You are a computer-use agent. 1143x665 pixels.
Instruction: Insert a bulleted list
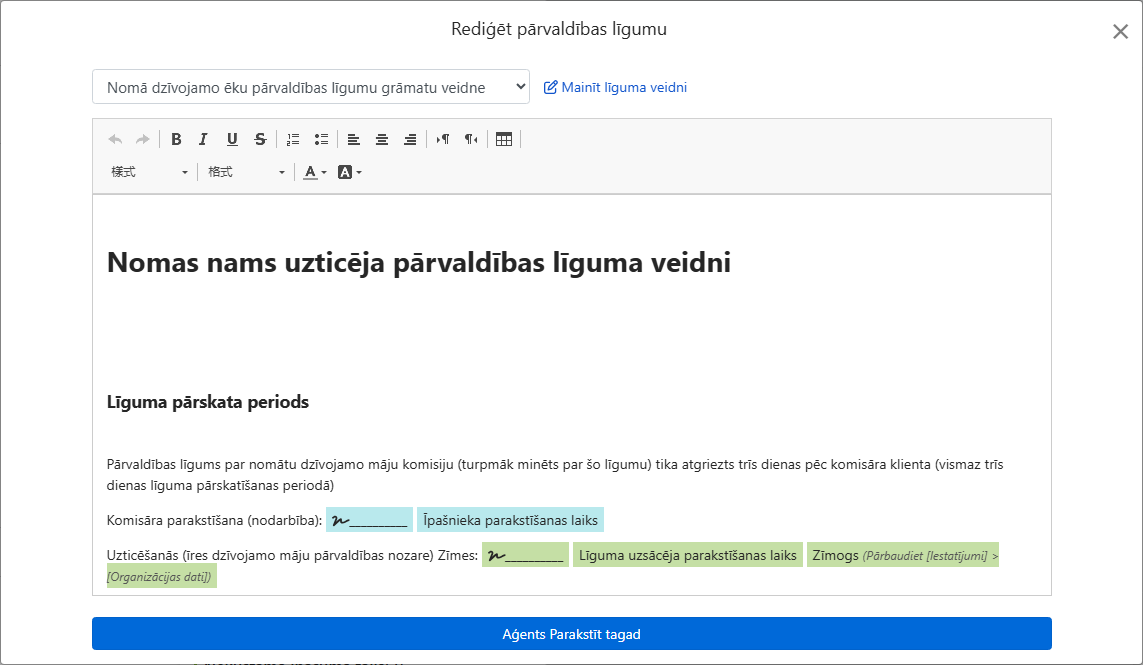[x=321, y=139]
